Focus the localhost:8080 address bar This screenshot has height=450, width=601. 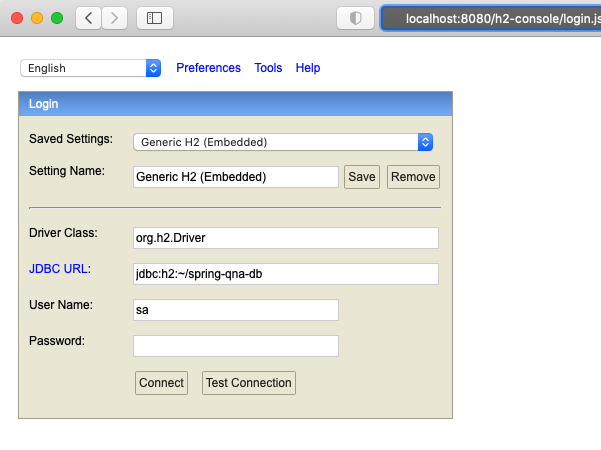coord(491,18)
